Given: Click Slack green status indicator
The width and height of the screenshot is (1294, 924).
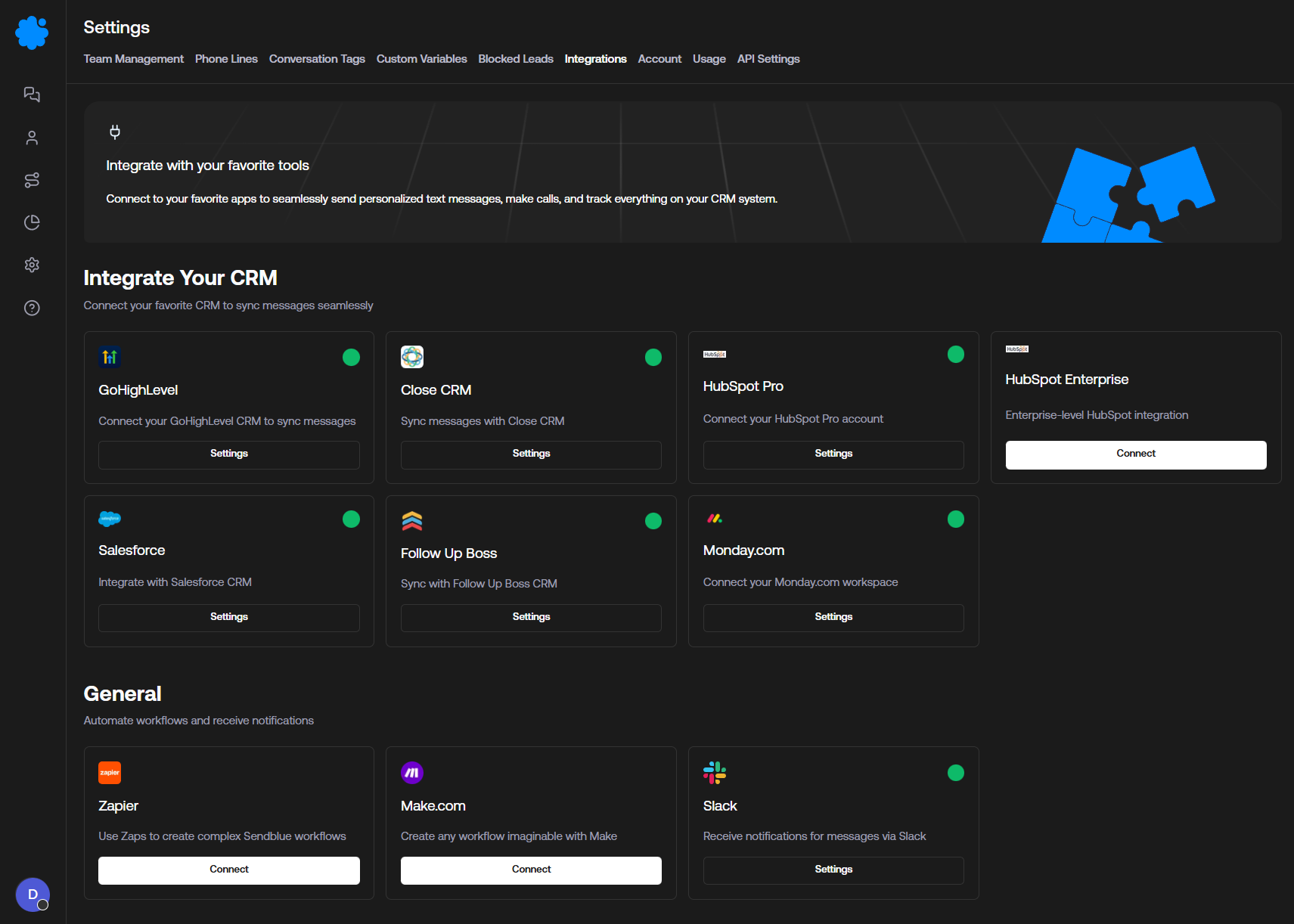Looking at the screenshot, I should click(x=956, y=773).
